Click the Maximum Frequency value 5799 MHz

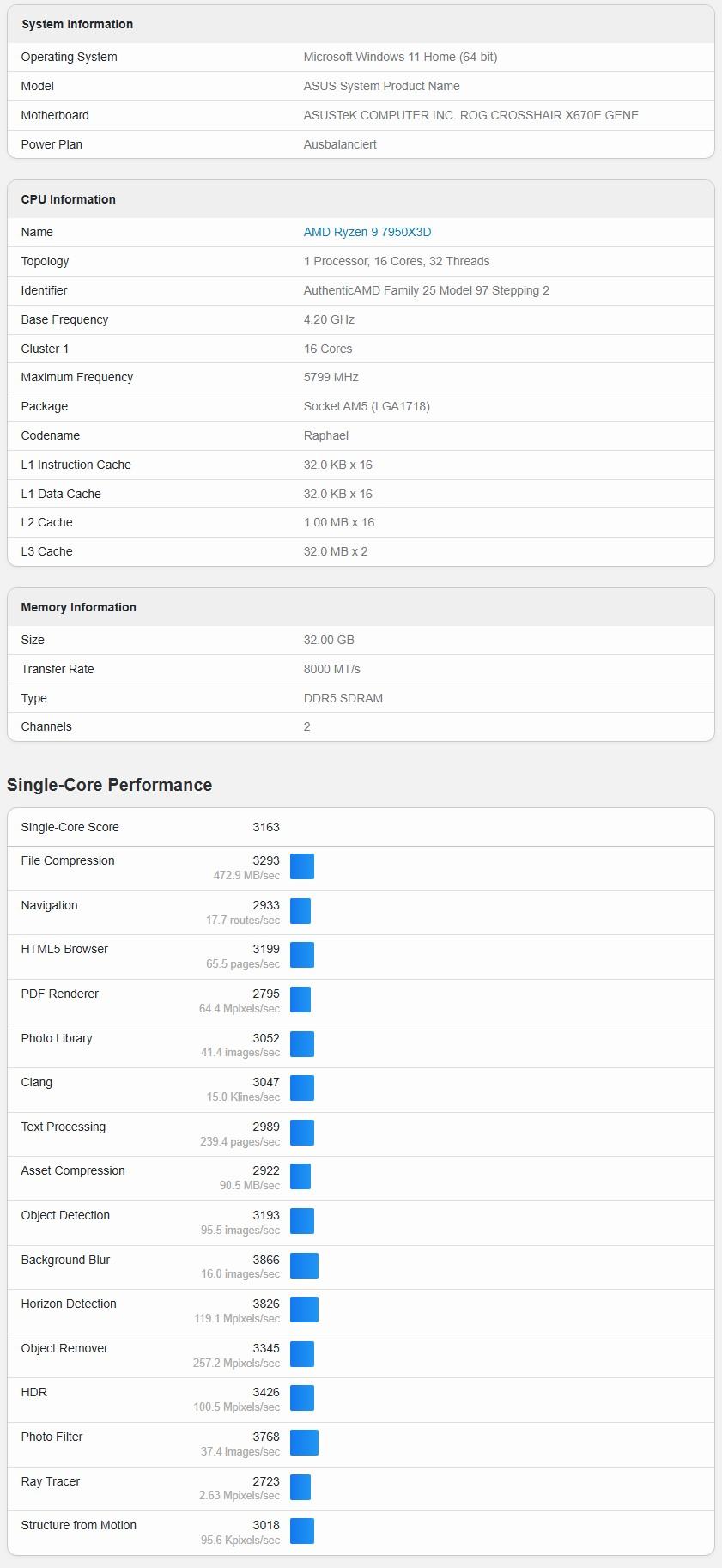(x=331, y=377)
